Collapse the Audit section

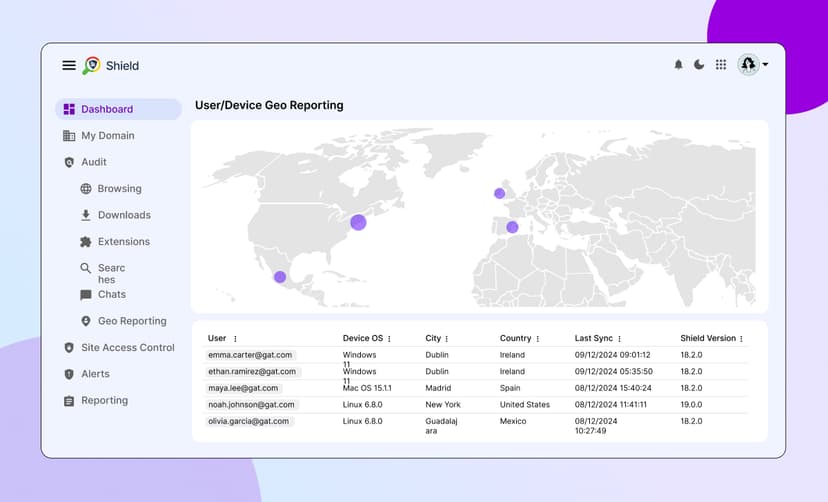(x=94, y=162)
